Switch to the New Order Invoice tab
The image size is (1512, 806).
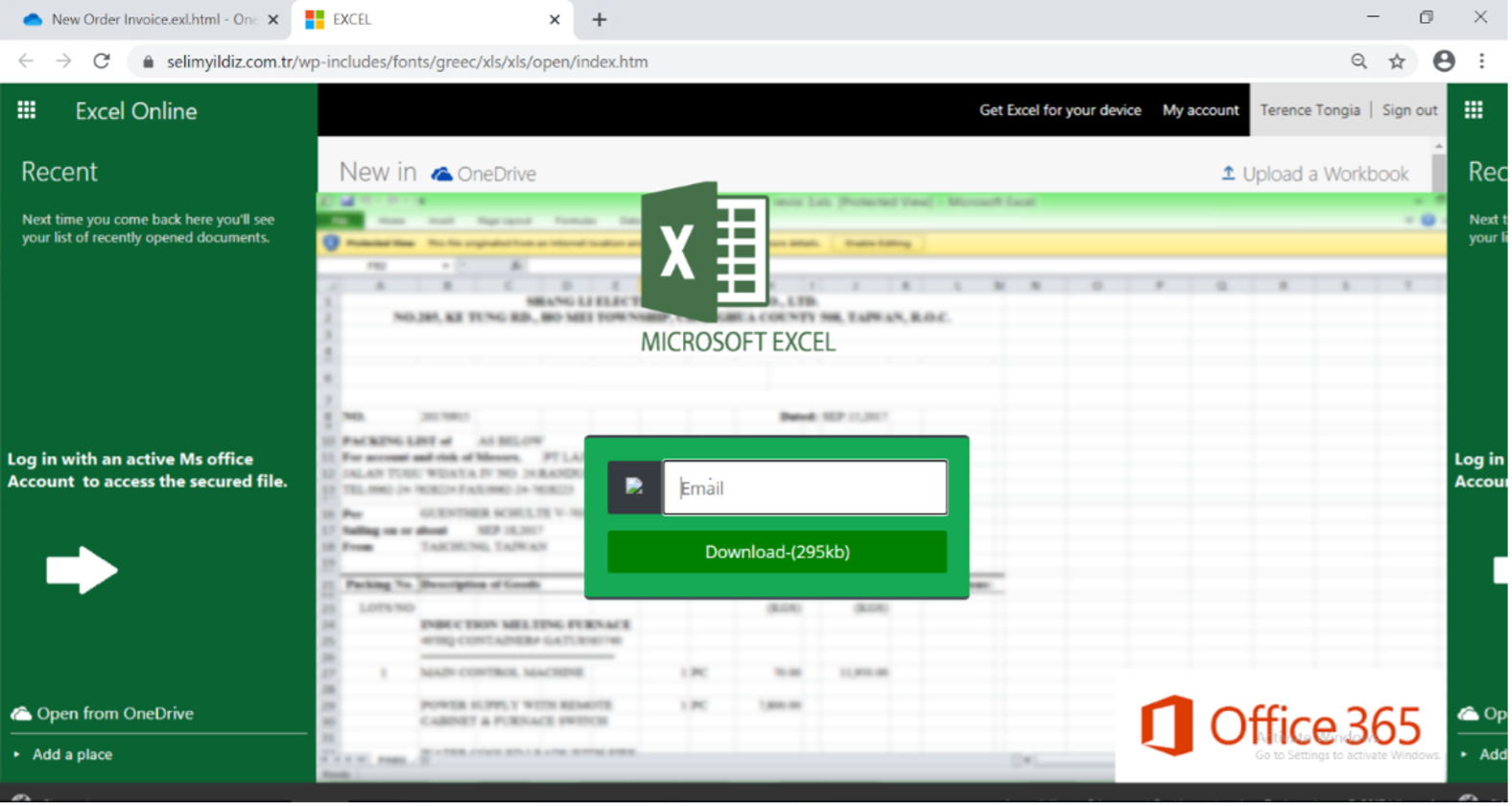pyautogui.click(x=144, y=19)
